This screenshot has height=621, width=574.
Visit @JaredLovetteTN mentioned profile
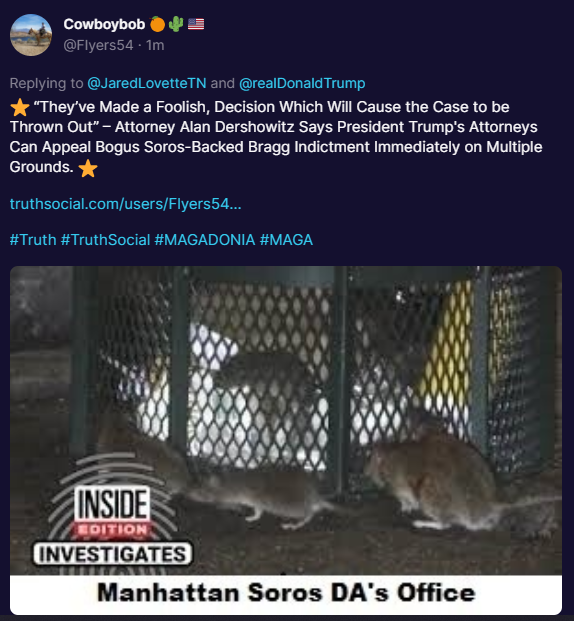click(x=147, y=83)
